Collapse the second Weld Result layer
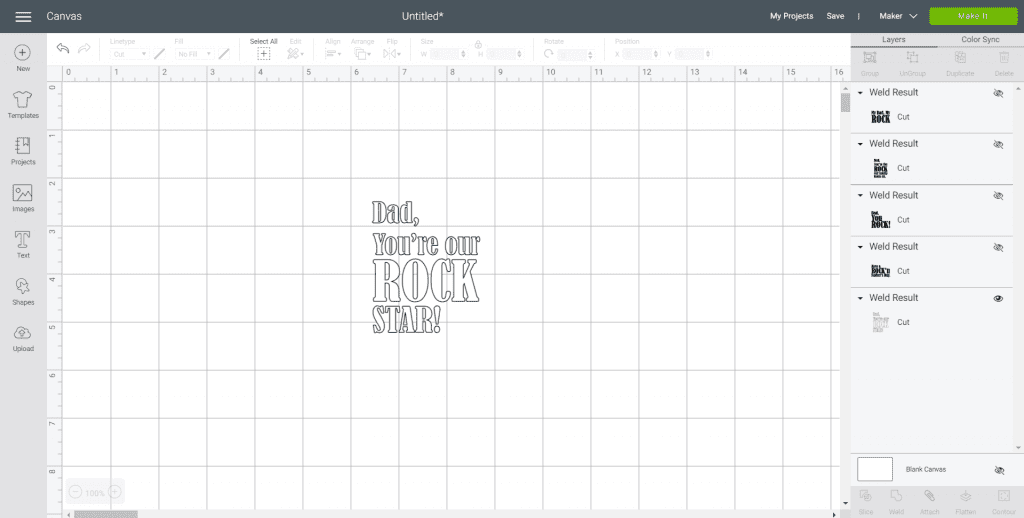Screen dimensions: 1024x518 click(x=860, y=144)
